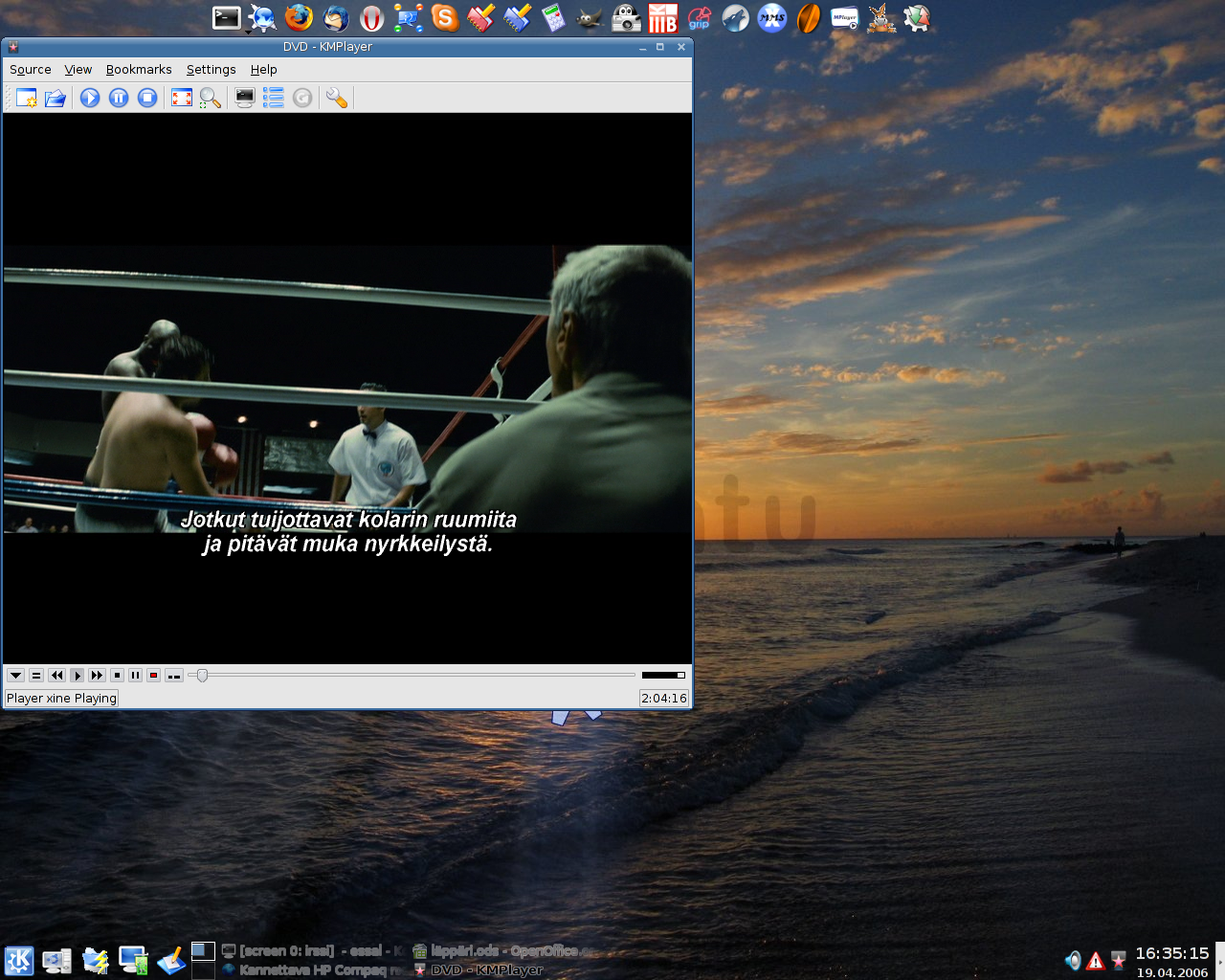Click the broadcast dashes button in control bar

click(x=174, y=676)
